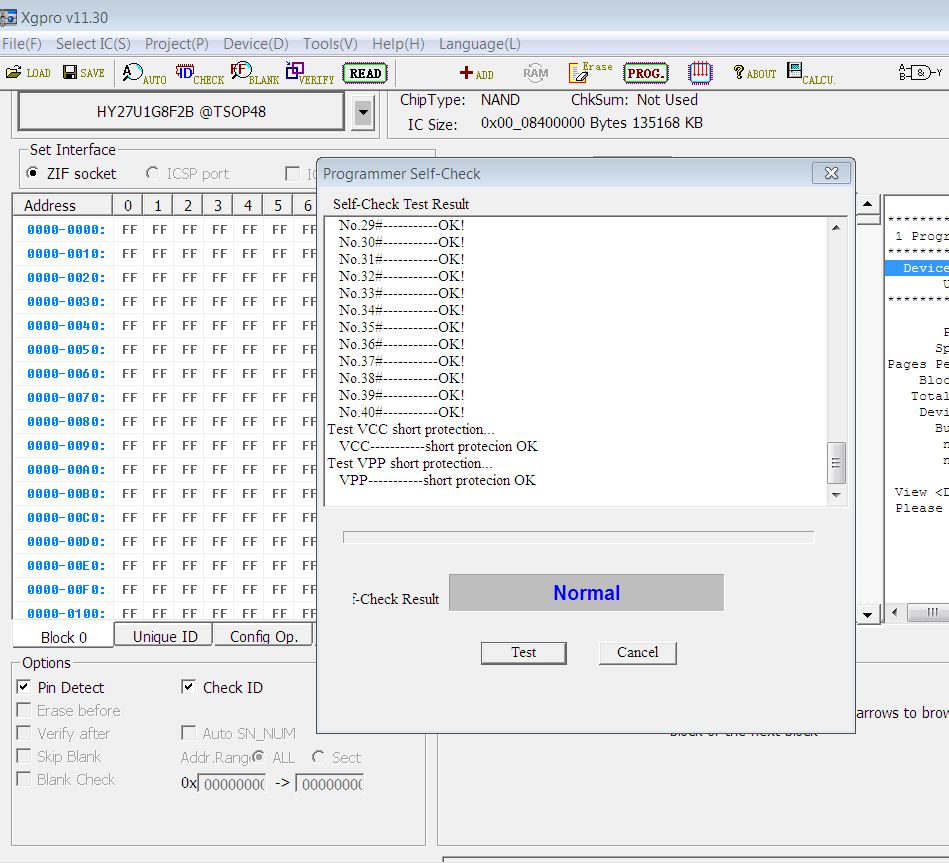Click the HY27U1G8F2B @TSOP48 chip button
The image size is (949, 863).
point(181,112)
